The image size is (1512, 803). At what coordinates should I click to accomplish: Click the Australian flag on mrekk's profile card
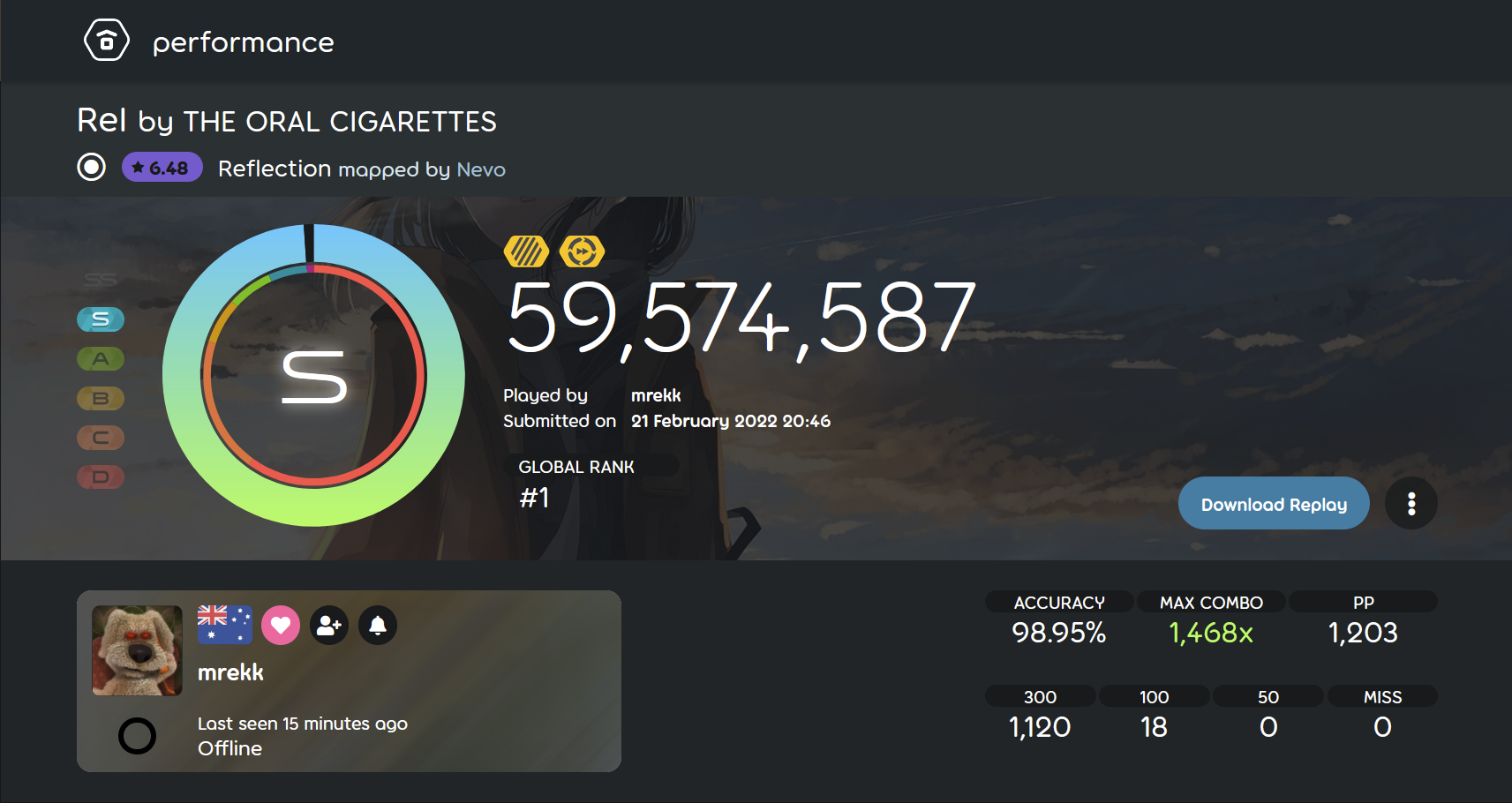click(x=224, y=625)
